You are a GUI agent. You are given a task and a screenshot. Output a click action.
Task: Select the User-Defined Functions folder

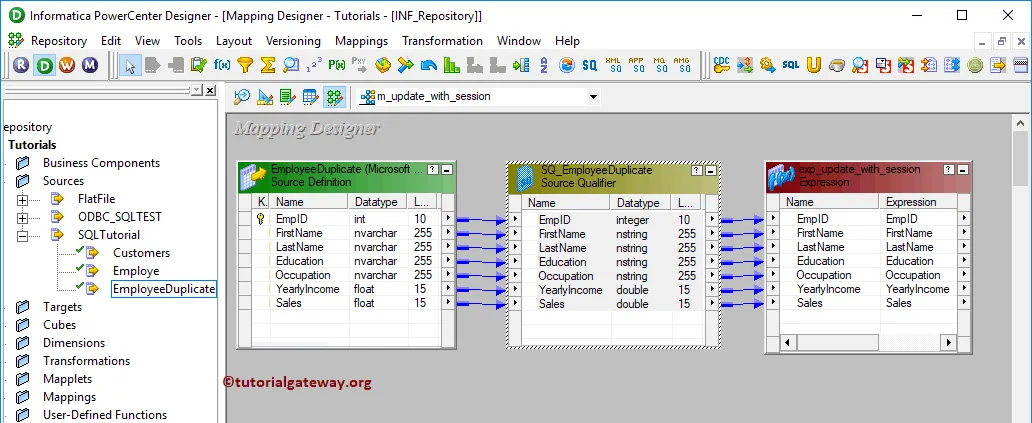105,415
